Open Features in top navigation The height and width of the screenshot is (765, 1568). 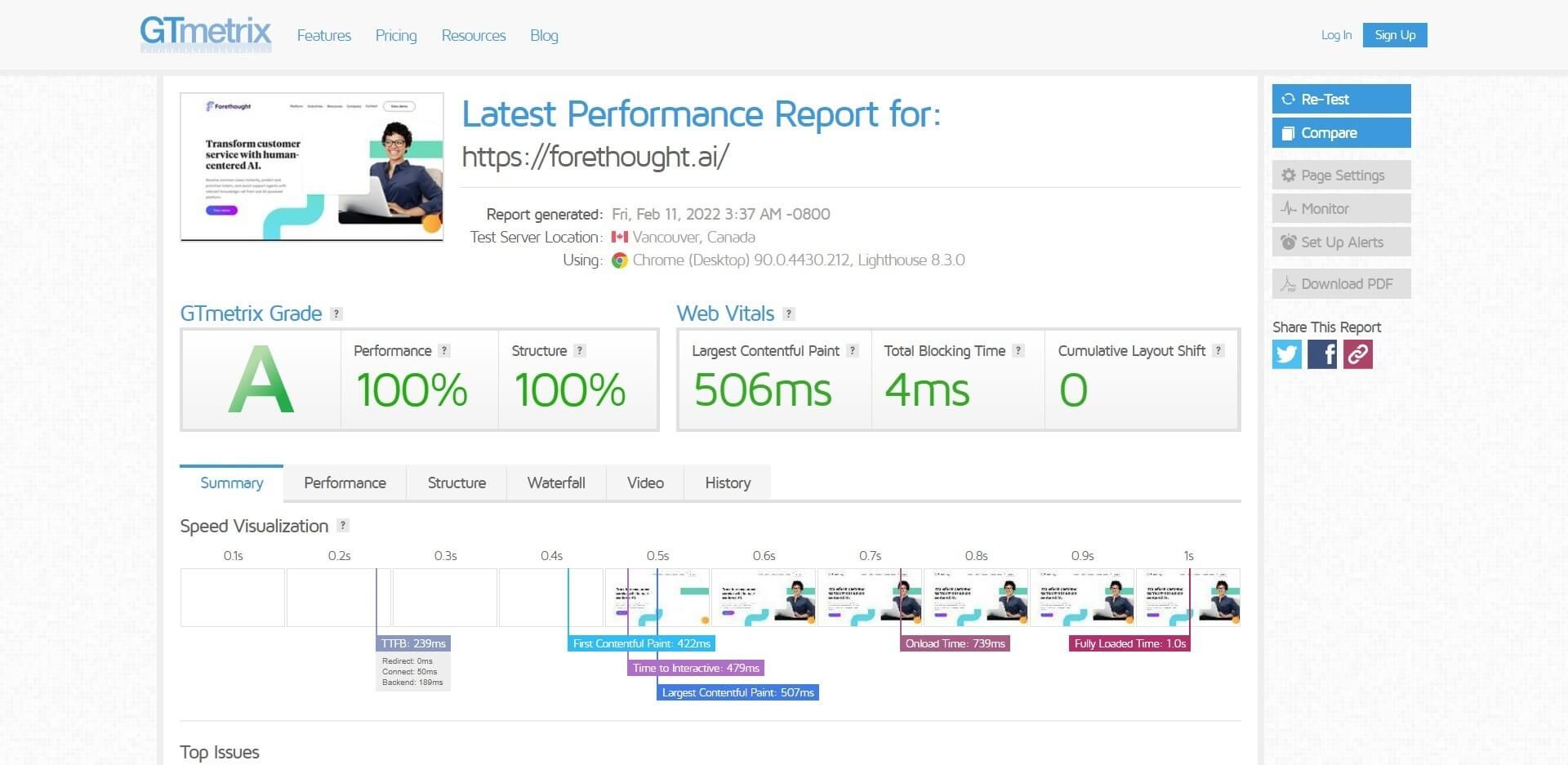(324, 35)
